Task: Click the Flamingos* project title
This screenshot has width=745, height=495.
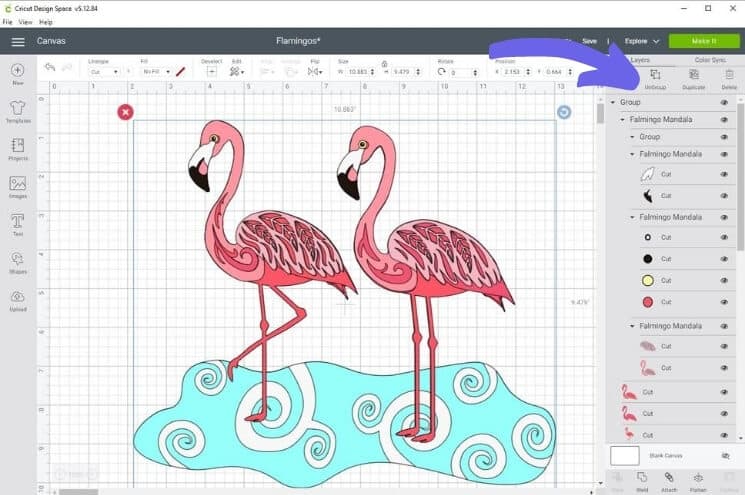Action: (x=298, y=41)
